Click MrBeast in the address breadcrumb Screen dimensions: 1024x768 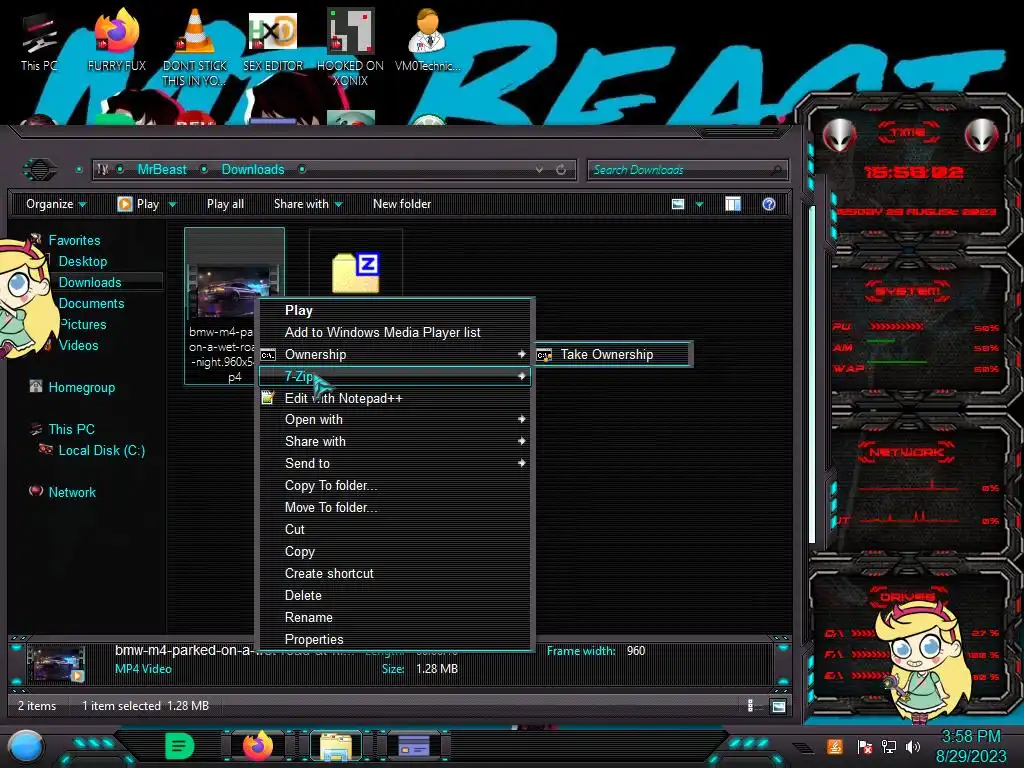[x=162, y=169]
